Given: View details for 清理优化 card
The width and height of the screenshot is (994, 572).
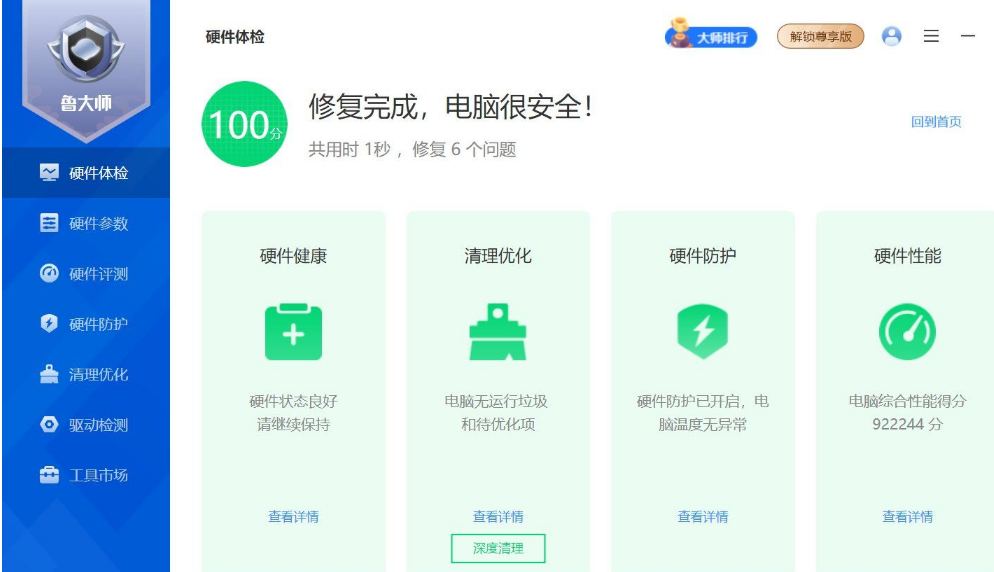Looking at the screenshot, I should tap(498, 517).
